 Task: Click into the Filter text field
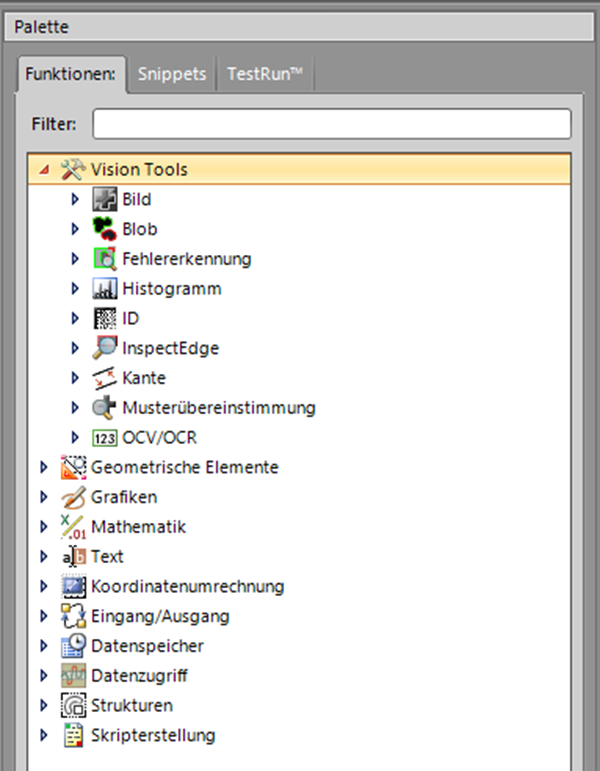click(x=331, y=124)
